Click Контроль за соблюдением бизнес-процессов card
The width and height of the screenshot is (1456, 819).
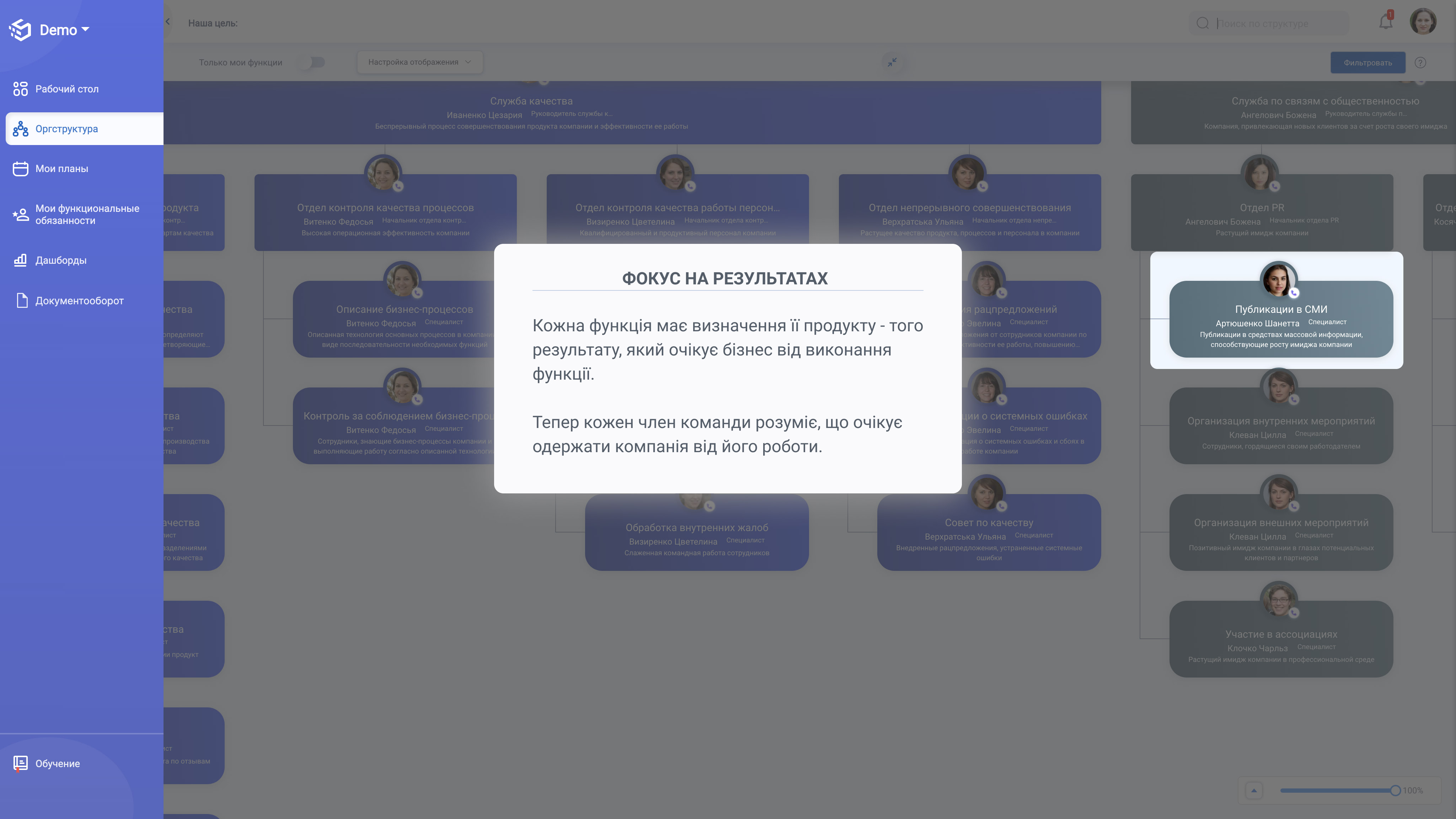394,426
